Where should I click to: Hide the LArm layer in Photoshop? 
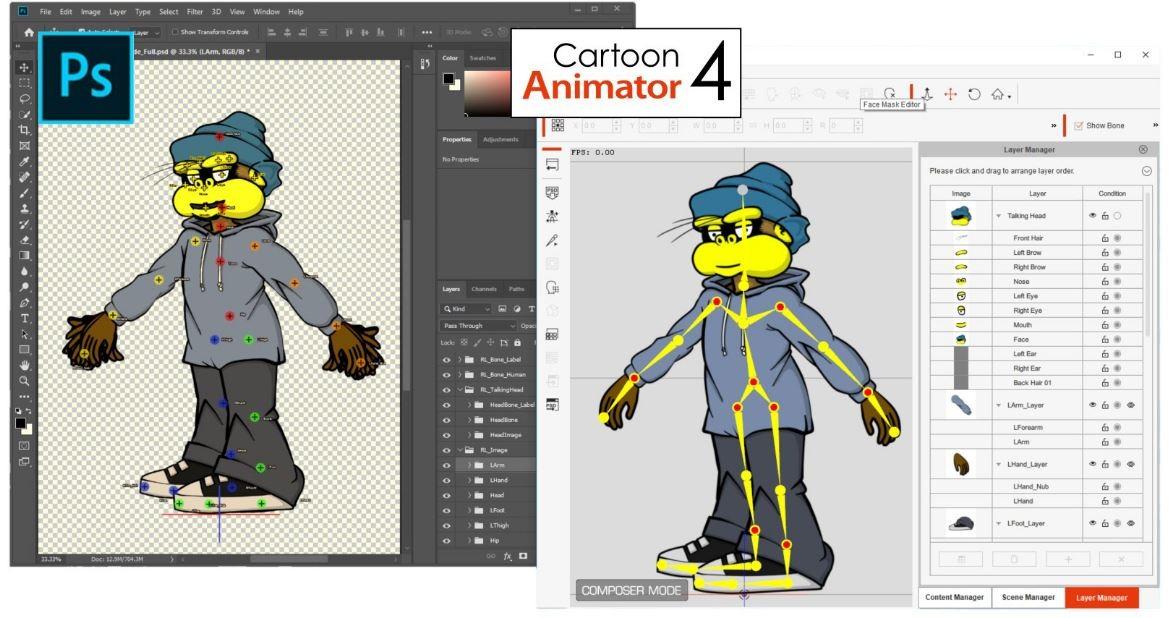coord(447,465)
